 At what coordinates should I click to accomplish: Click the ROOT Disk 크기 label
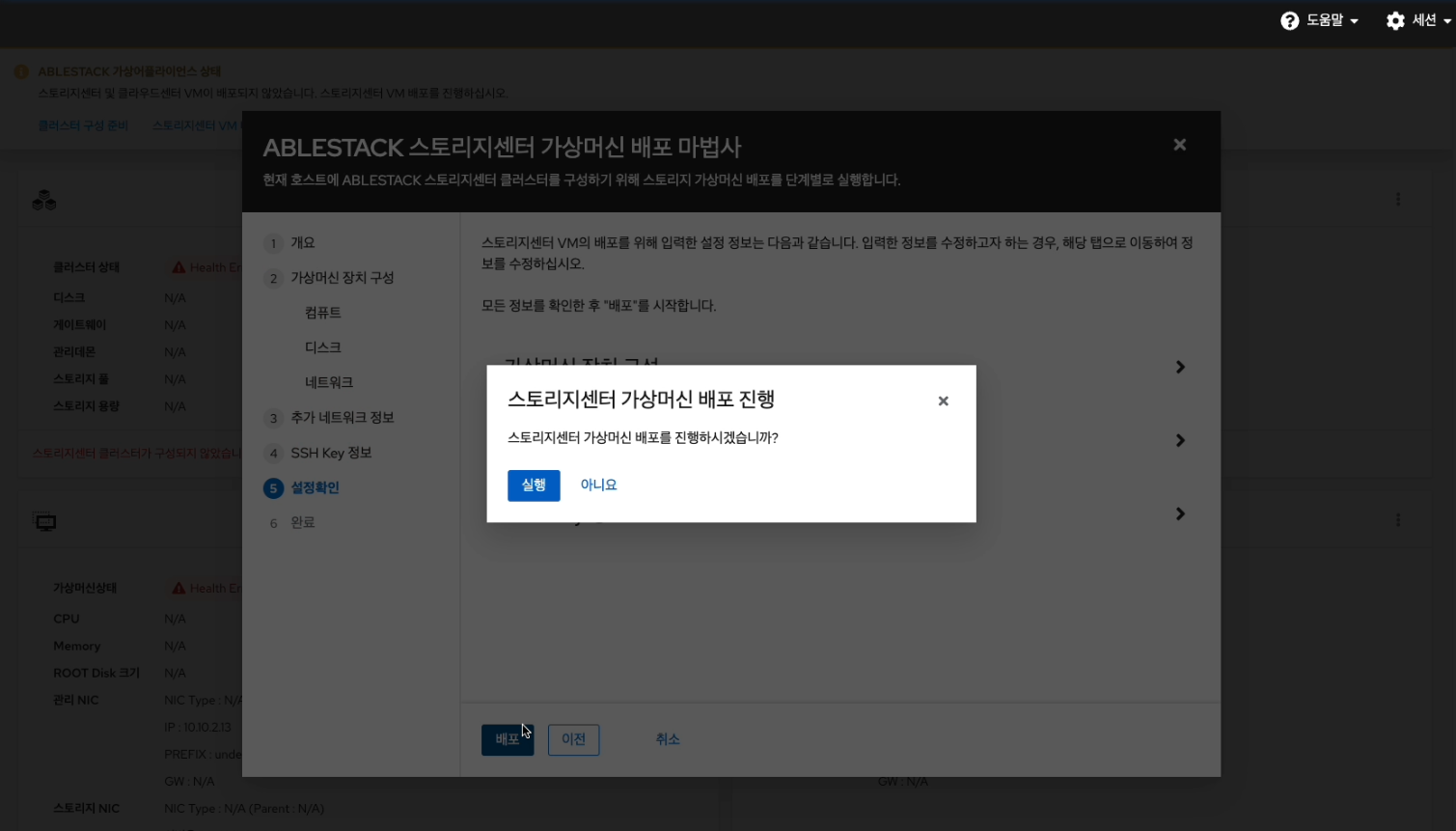(96, 673)
